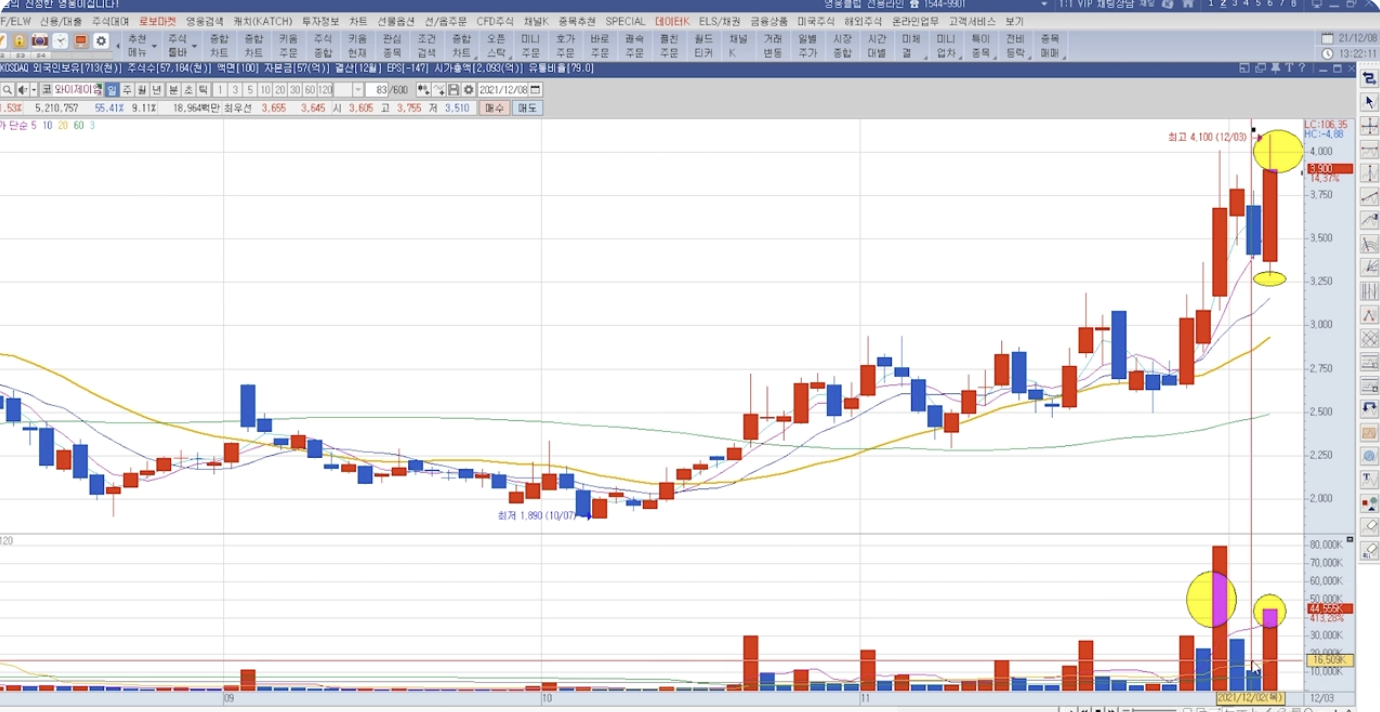Click the magnifier stock search icon

point(7,90)
